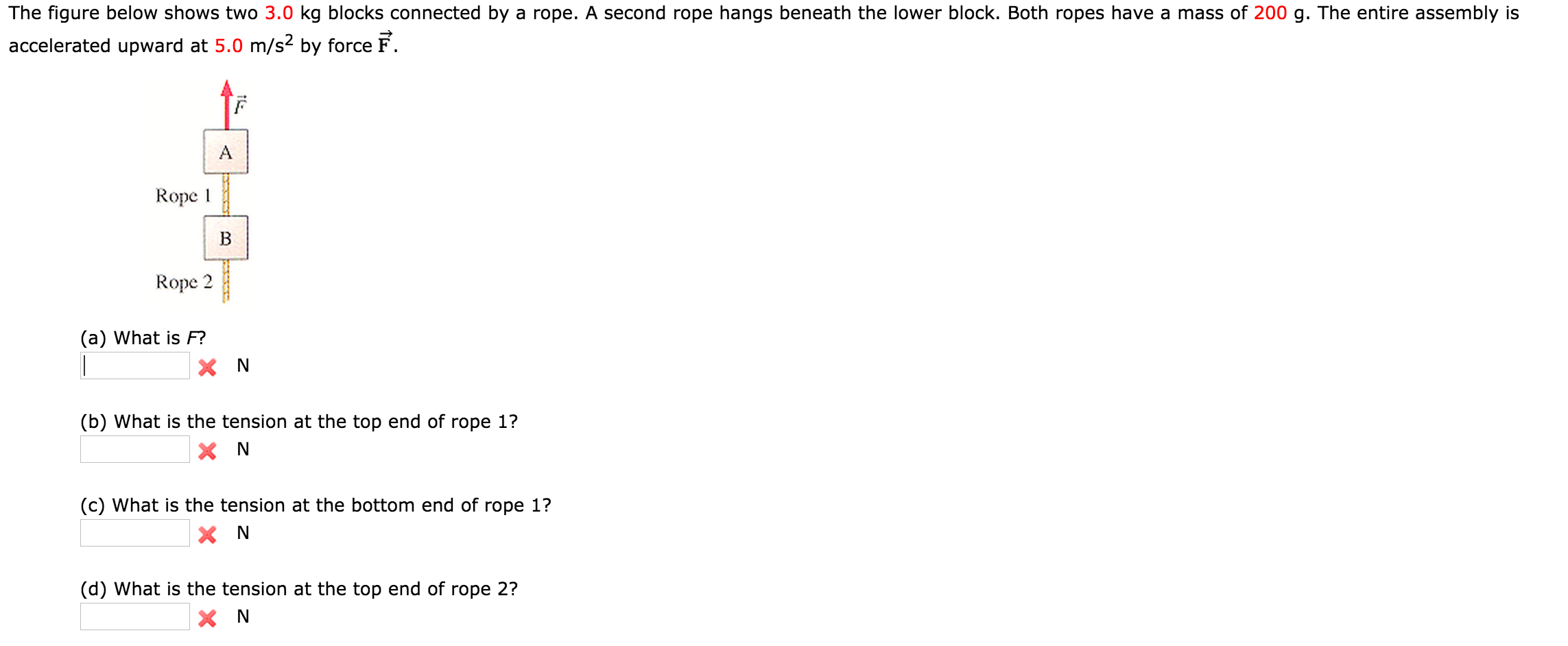Click the question text for part (a)
Screen dimensions: 1568x646
coord(142,337)
